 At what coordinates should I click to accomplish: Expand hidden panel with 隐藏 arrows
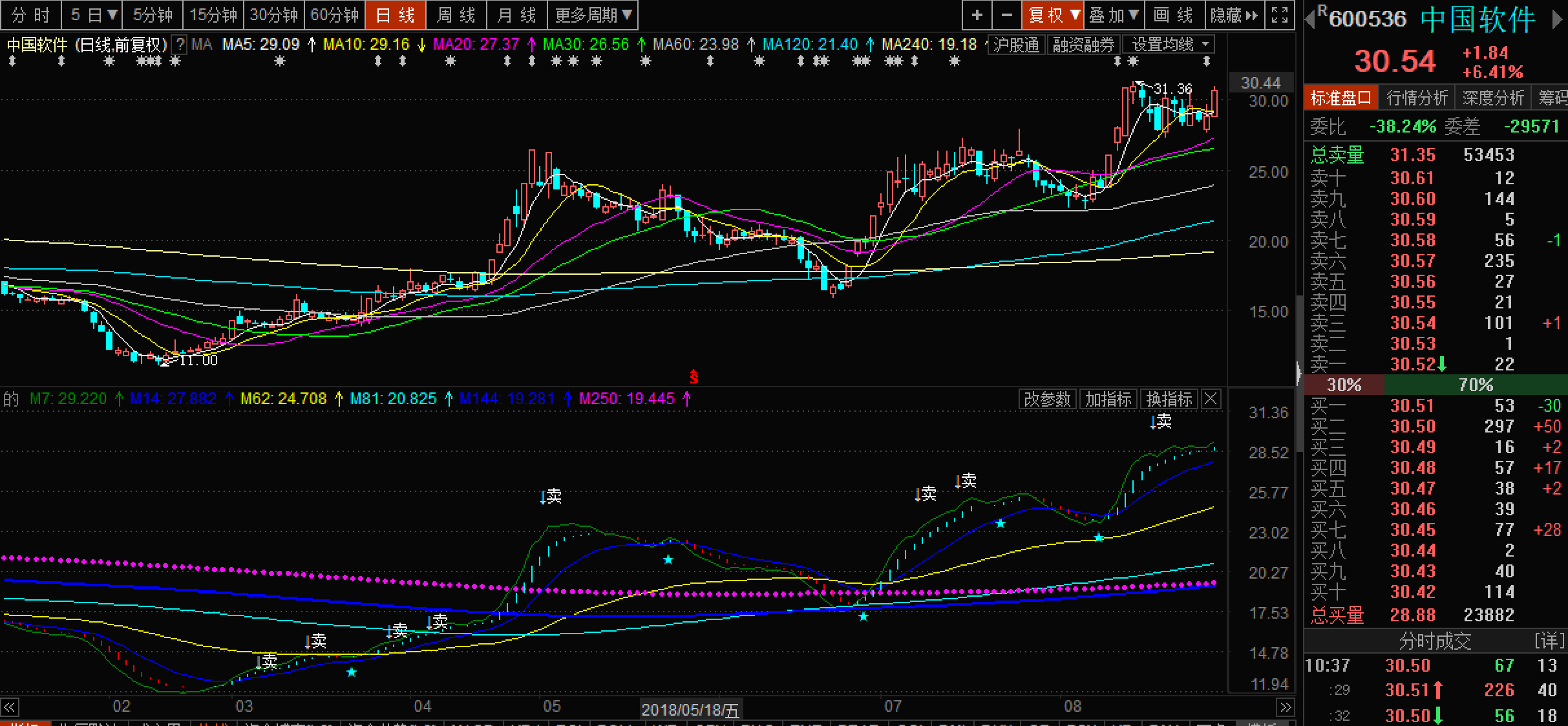click(x=1234, y=15)
